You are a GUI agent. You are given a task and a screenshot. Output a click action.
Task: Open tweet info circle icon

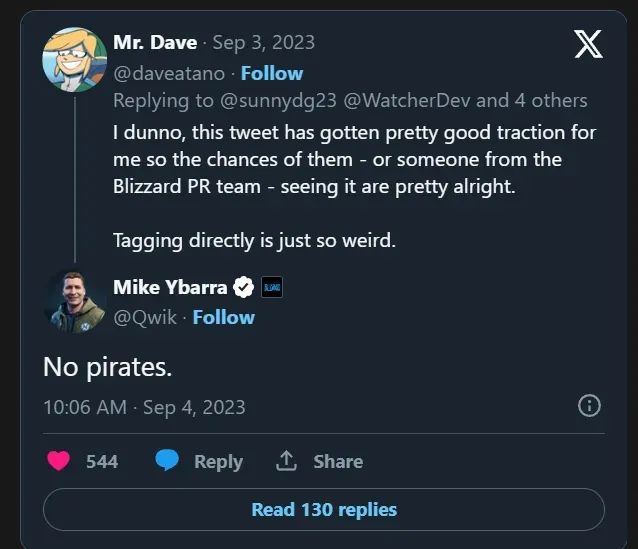pos(590,405)
